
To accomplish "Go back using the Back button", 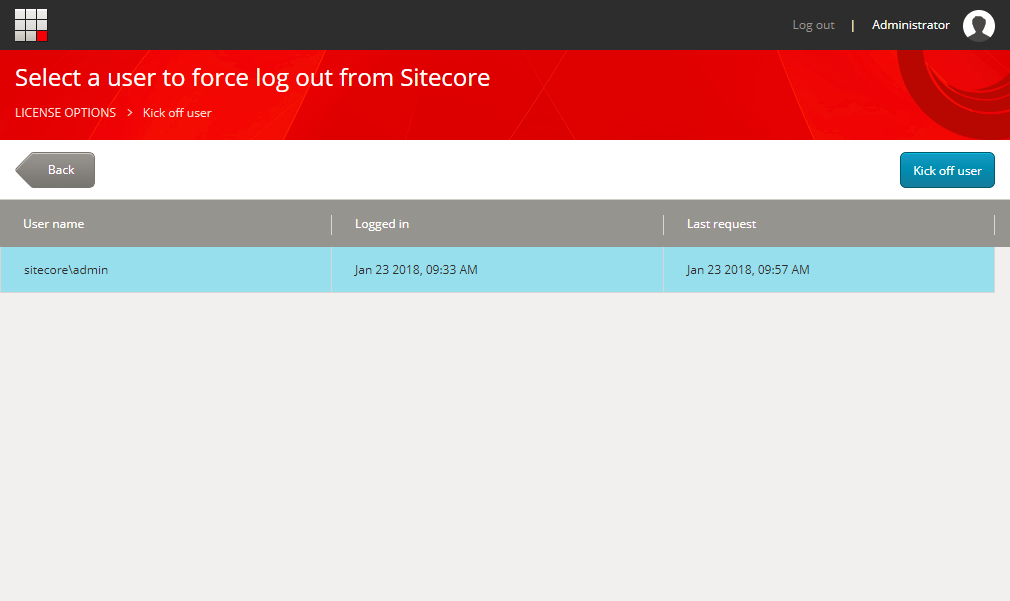I will click(x=55, y=170).
